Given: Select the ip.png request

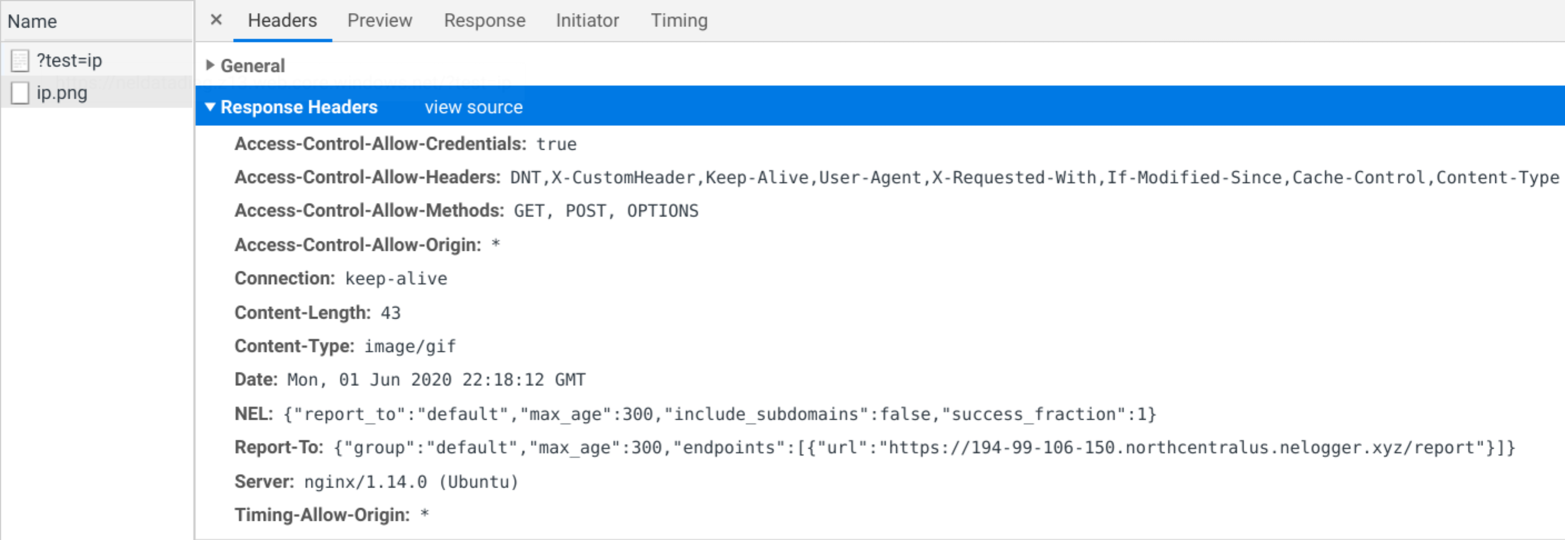Looking at the screenshot, I should click(62, 93).
